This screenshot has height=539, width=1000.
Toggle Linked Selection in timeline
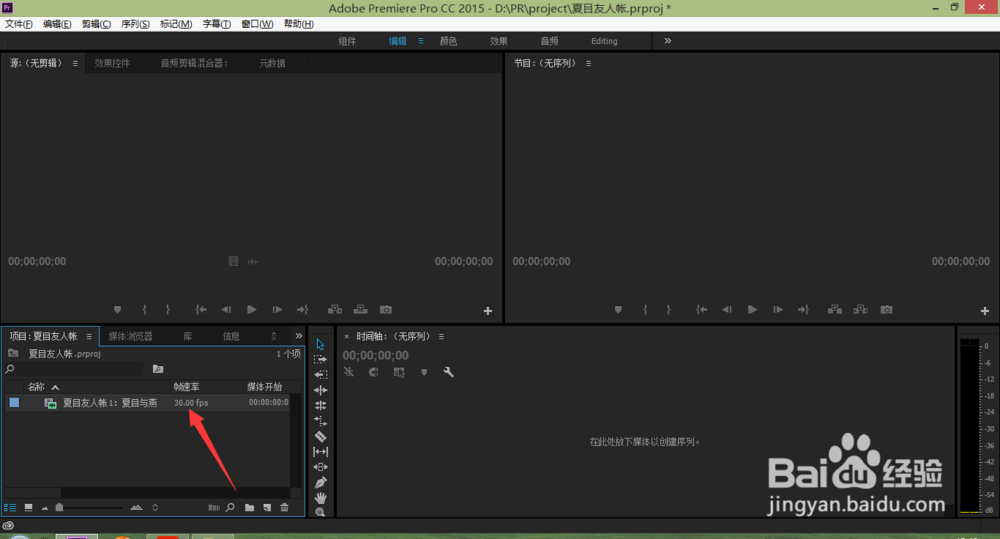[399, 372]
